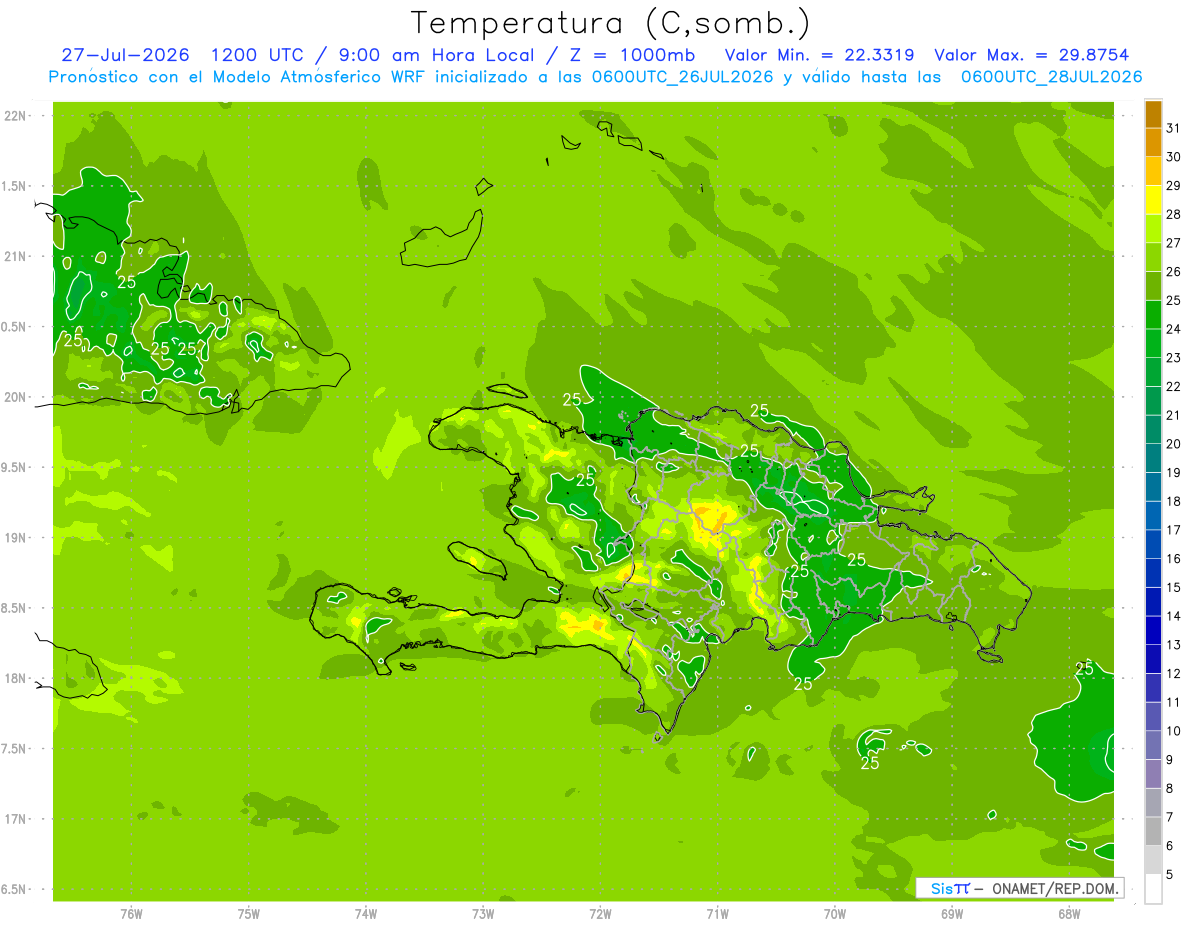This screenshot has height=927, width=1200.
Task: Click the value 30 on the color scale
Action: pyautogui.click(x=1174, y=156)
